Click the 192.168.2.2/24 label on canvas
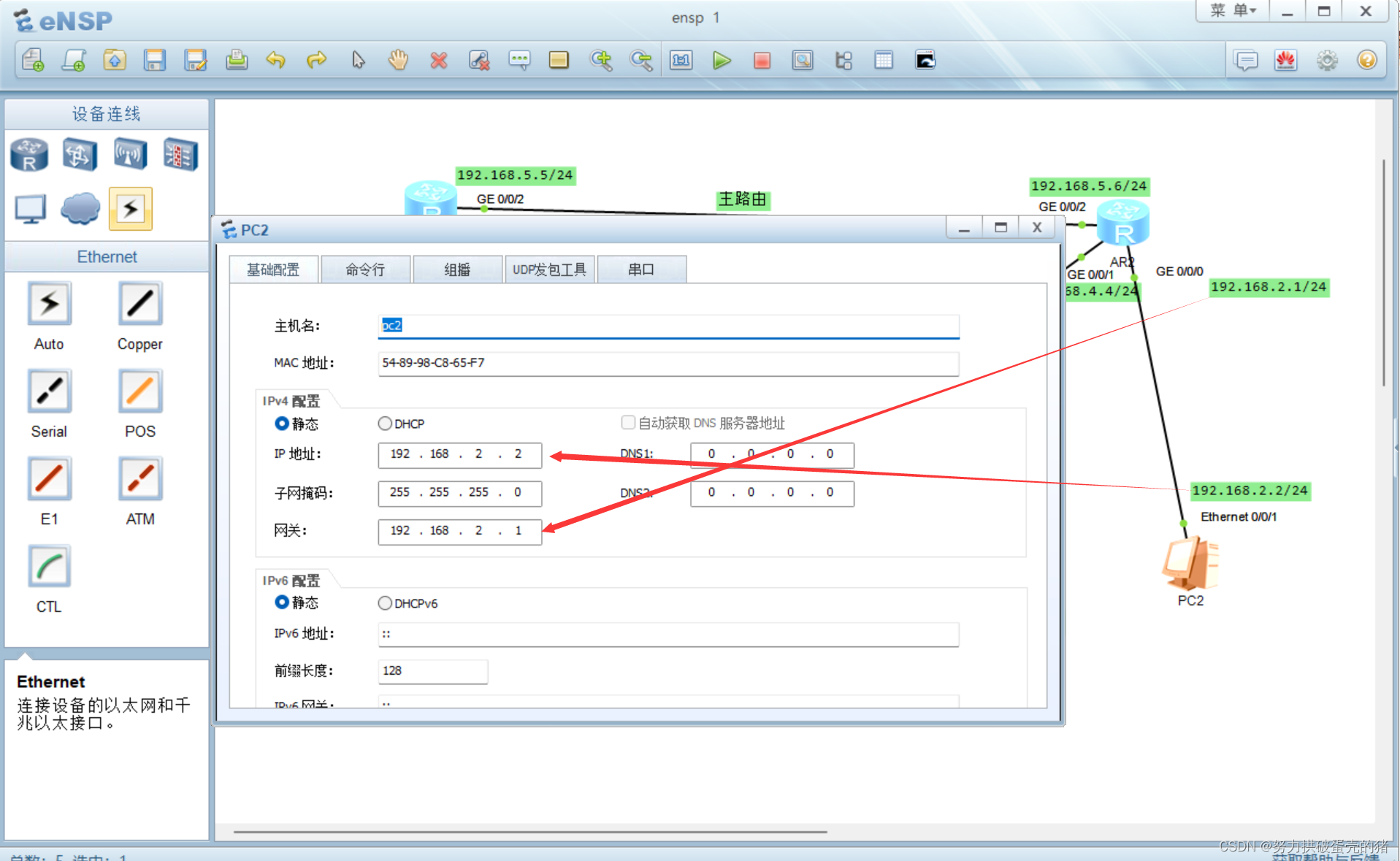 pos(1250,491)
